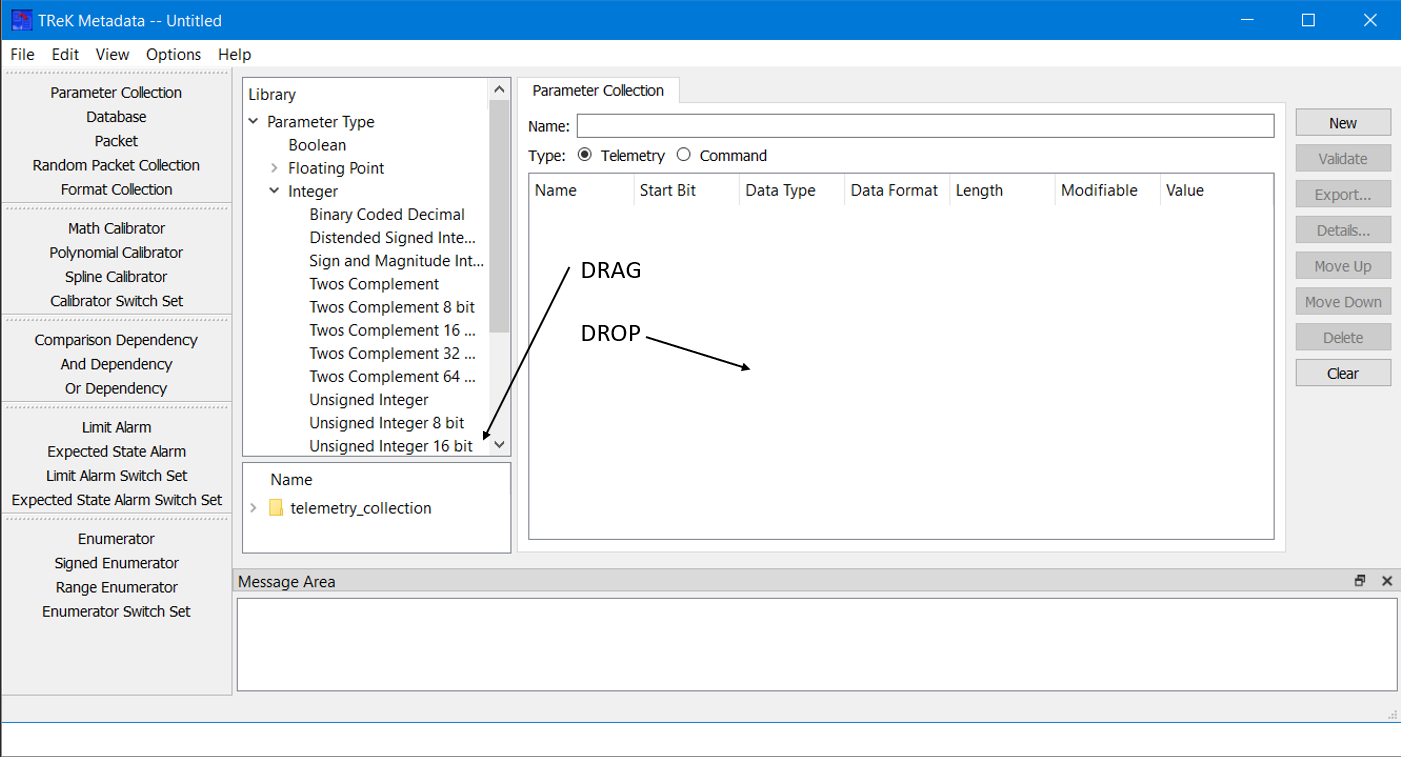Open the Edit menu
Image resolution: width=1401 pixels, height=757 pixels.
tap(65, 54)
